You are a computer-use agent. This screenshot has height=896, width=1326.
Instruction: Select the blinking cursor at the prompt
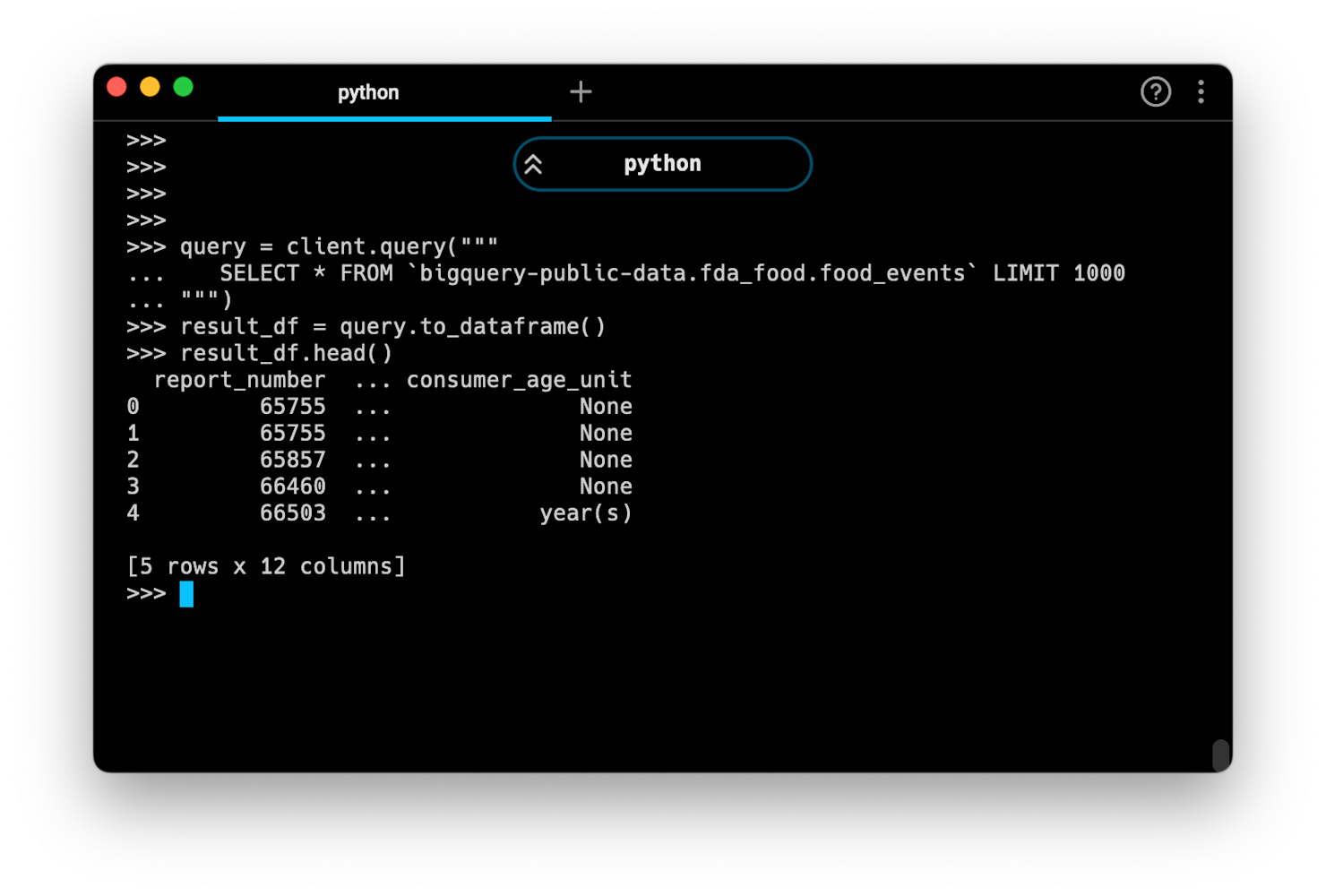(x=186, y=594)
